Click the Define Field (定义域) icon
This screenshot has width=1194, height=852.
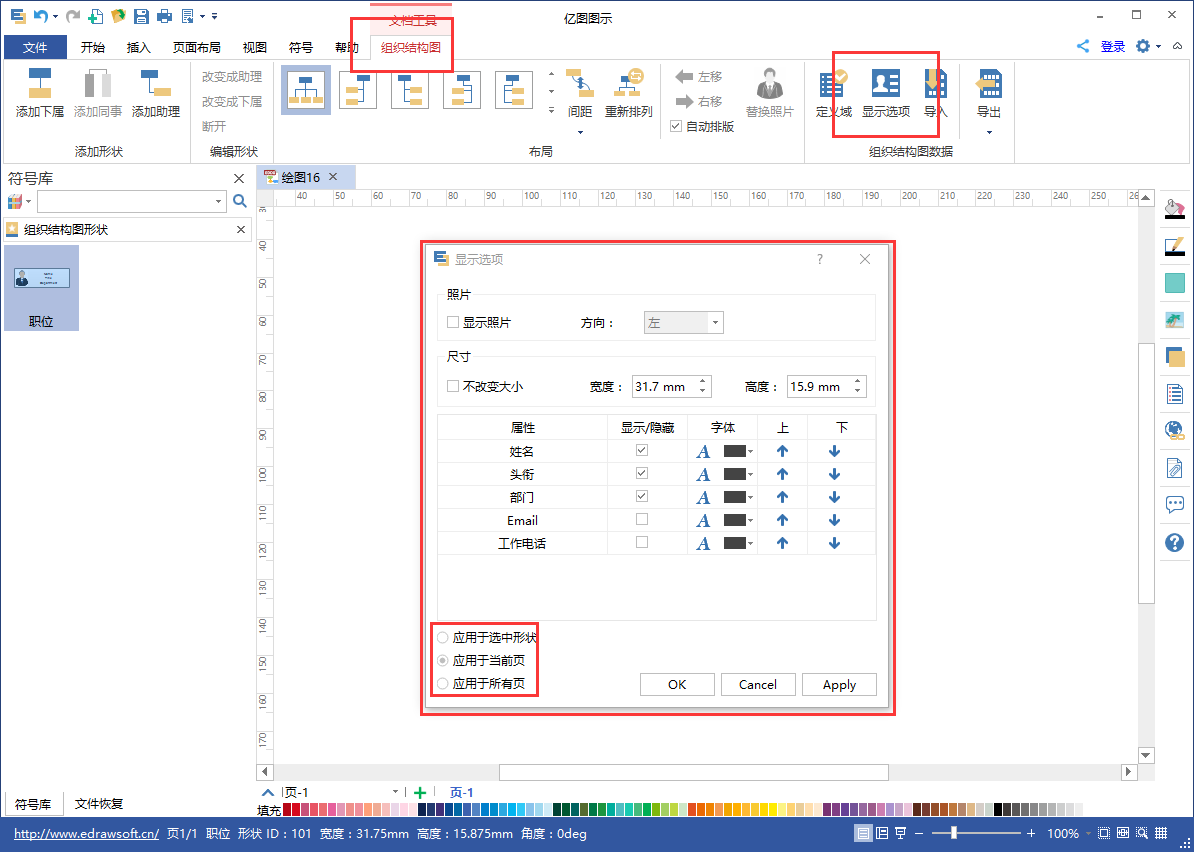point(834,84)
